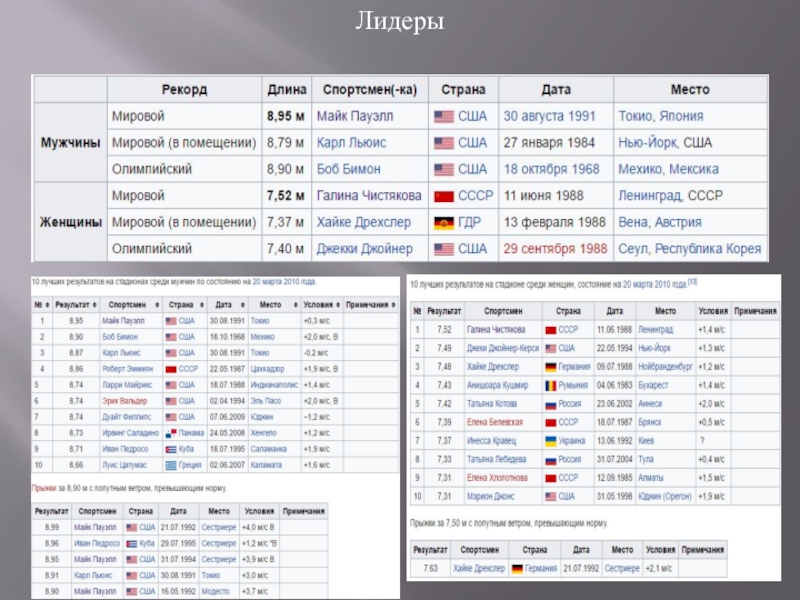Click 20 марта 2010 года link above women's table
The height and width of the screenshot is (600, 800).
point(655,285)
